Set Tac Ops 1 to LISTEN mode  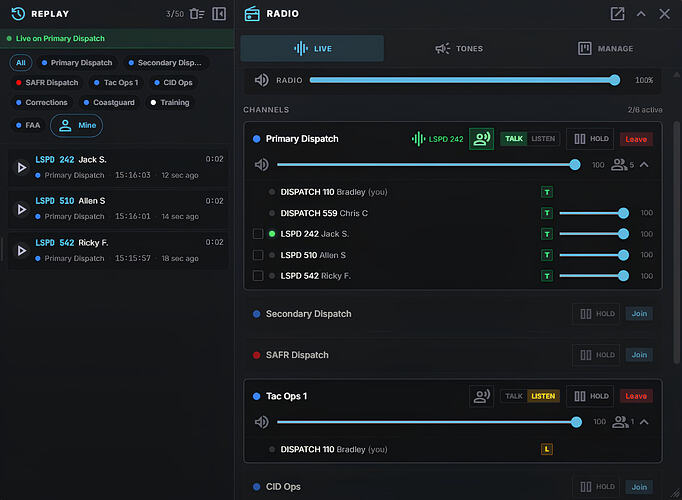(x=543, y=396)
